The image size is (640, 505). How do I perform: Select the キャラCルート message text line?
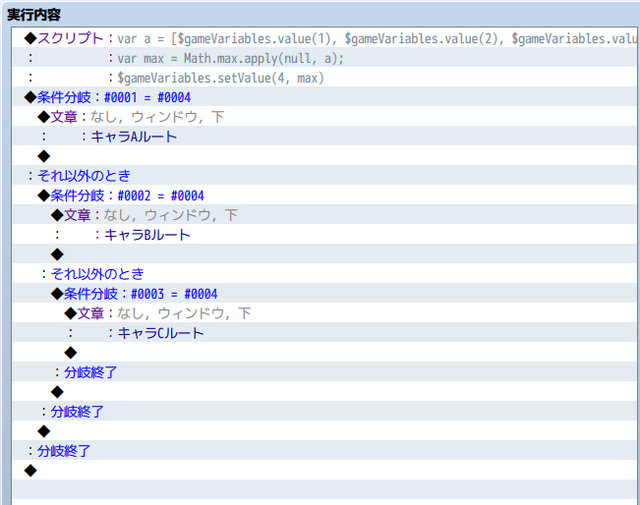tap(324, 332)
